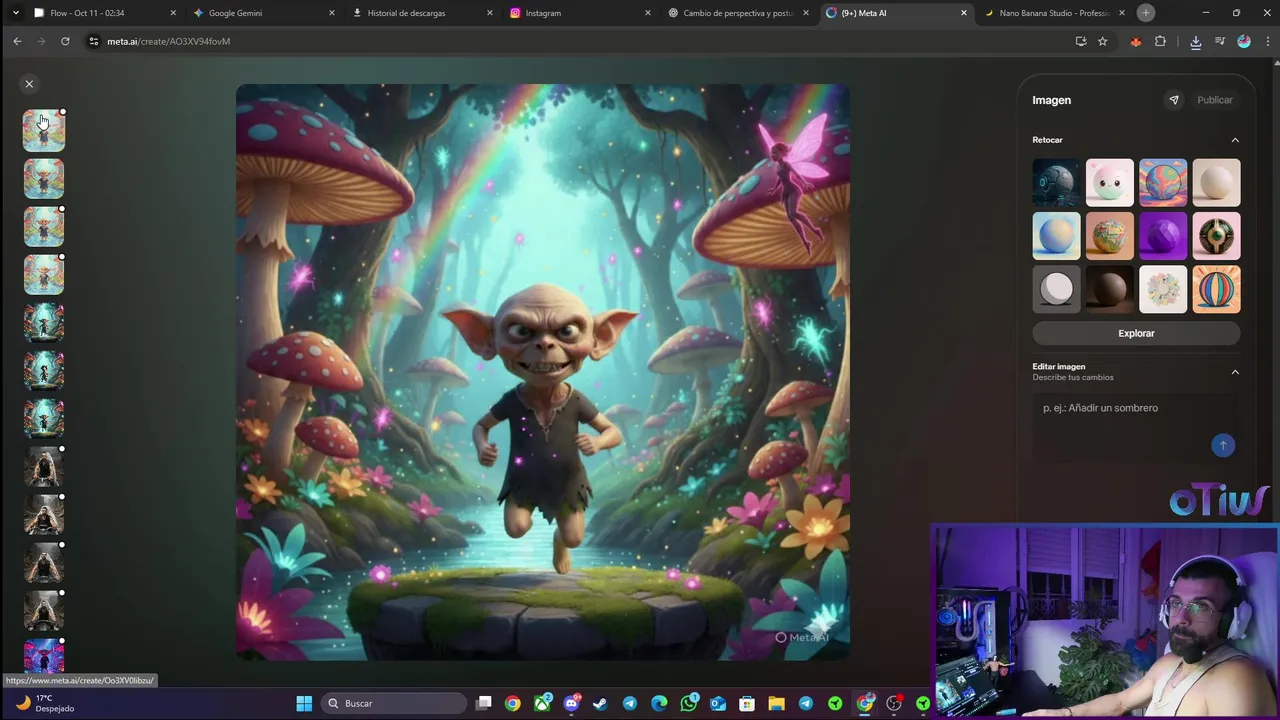Apply the dark brown sphere style

tap(1110, 289)
